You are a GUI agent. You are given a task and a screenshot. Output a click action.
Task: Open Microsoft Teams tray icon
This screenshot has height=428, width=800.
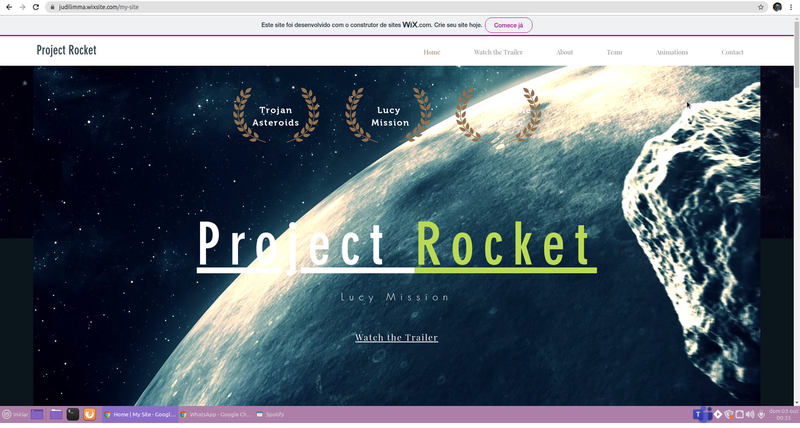point(701,414)
